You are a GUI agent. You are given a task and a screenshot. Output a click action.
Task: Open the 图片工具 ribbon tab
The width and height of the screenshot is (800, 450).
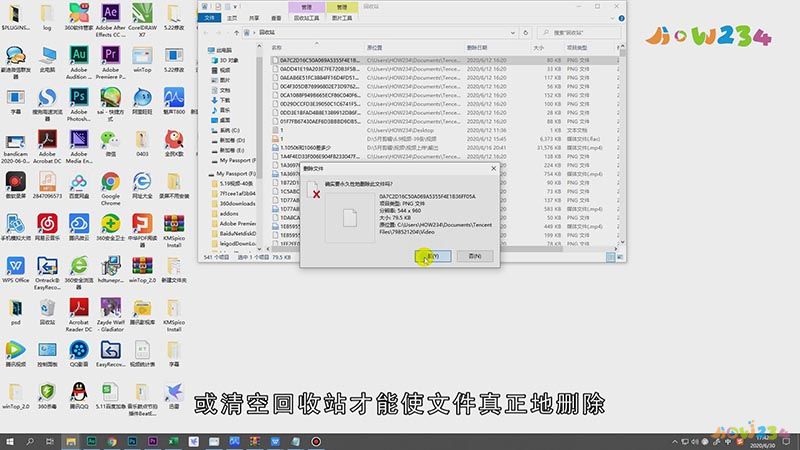pyautogui.click(x=342, y=18)
